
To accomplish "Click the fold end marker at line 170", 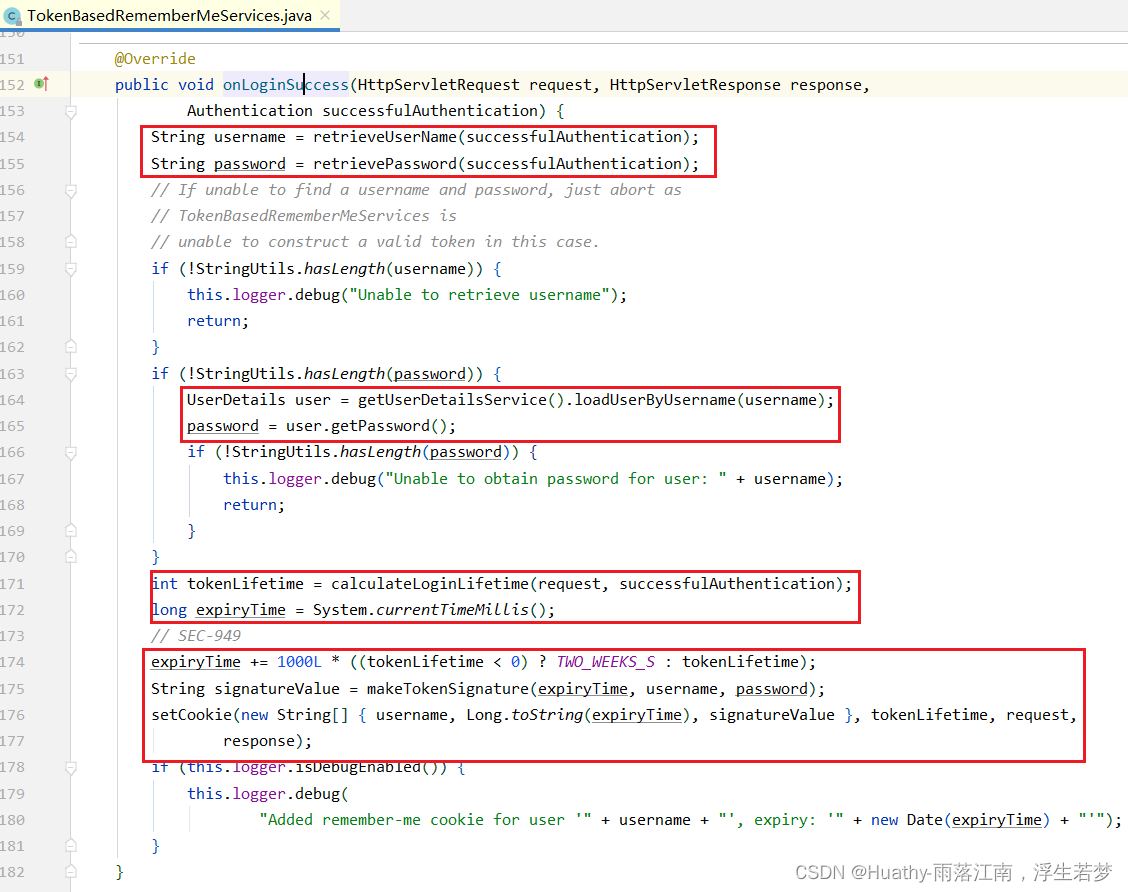I will [x=70, y=558].
